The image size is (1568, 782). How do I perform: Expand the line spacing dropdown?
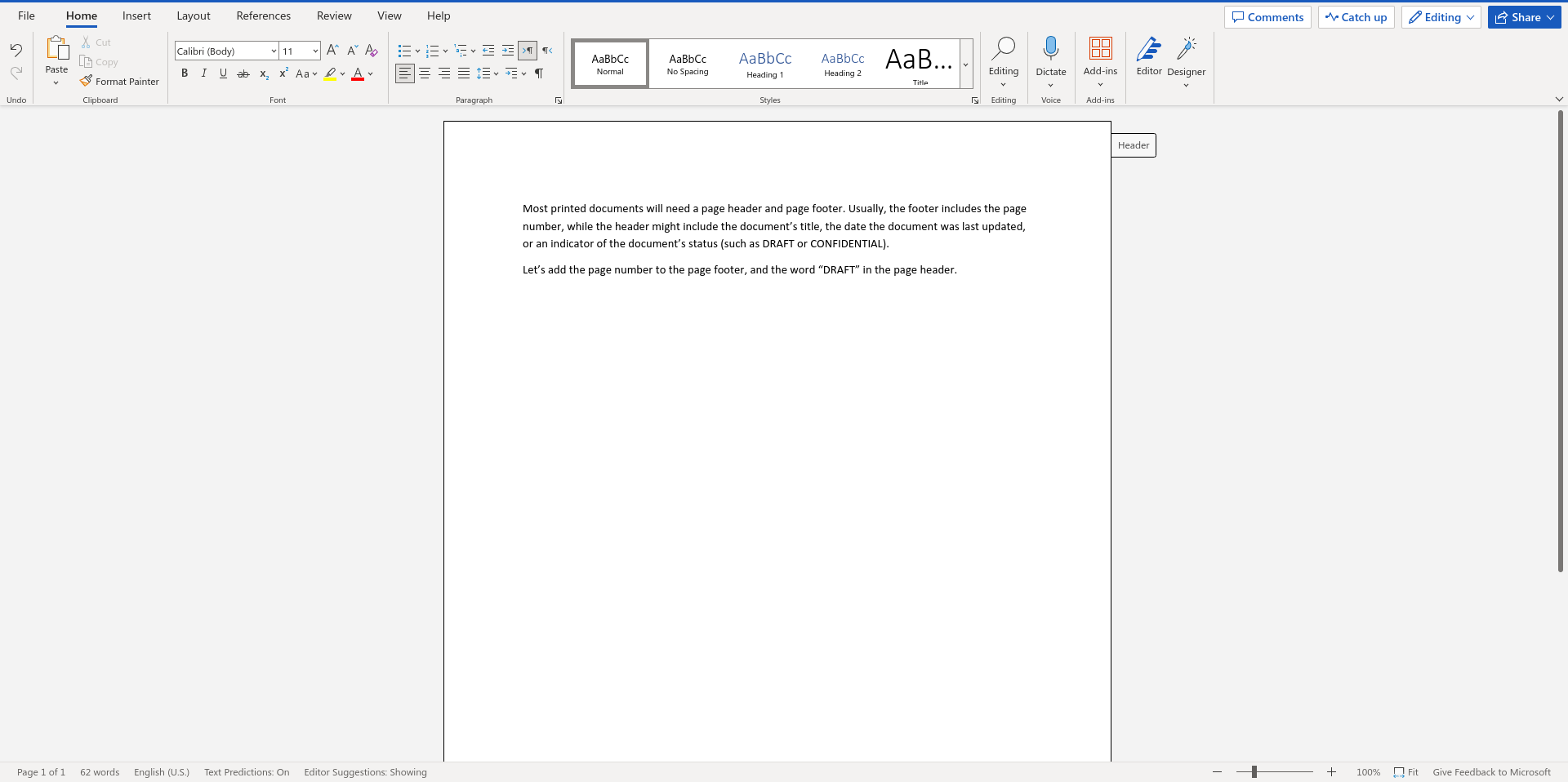coord(496,73)
